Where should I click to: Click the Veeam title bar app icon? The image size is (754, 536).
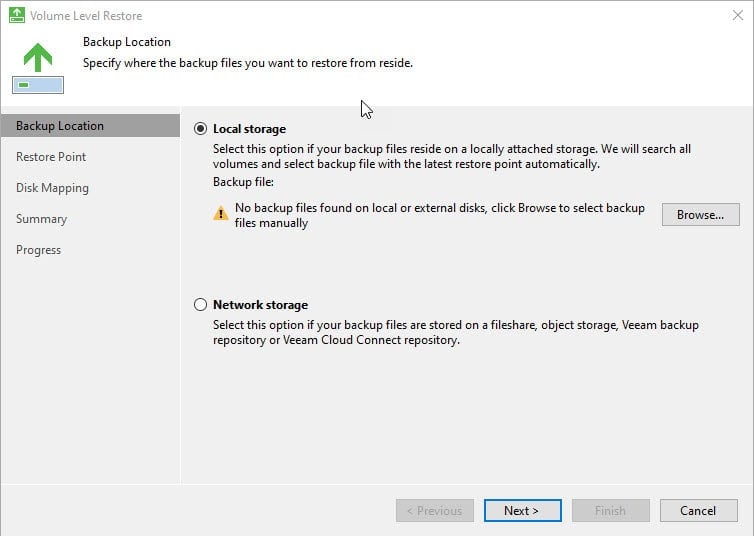[17, 15]
